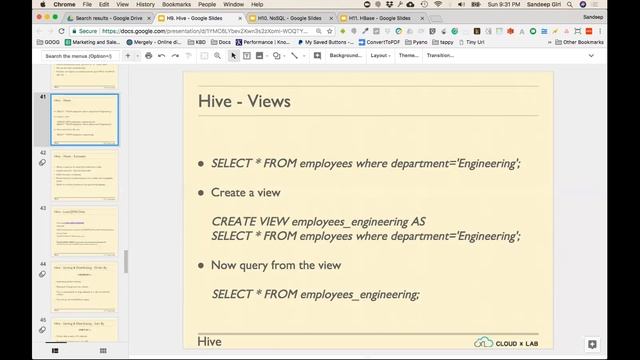
Task: Click 'SELECT * FROM employees_engineering;' line
Action: (316, 294)
